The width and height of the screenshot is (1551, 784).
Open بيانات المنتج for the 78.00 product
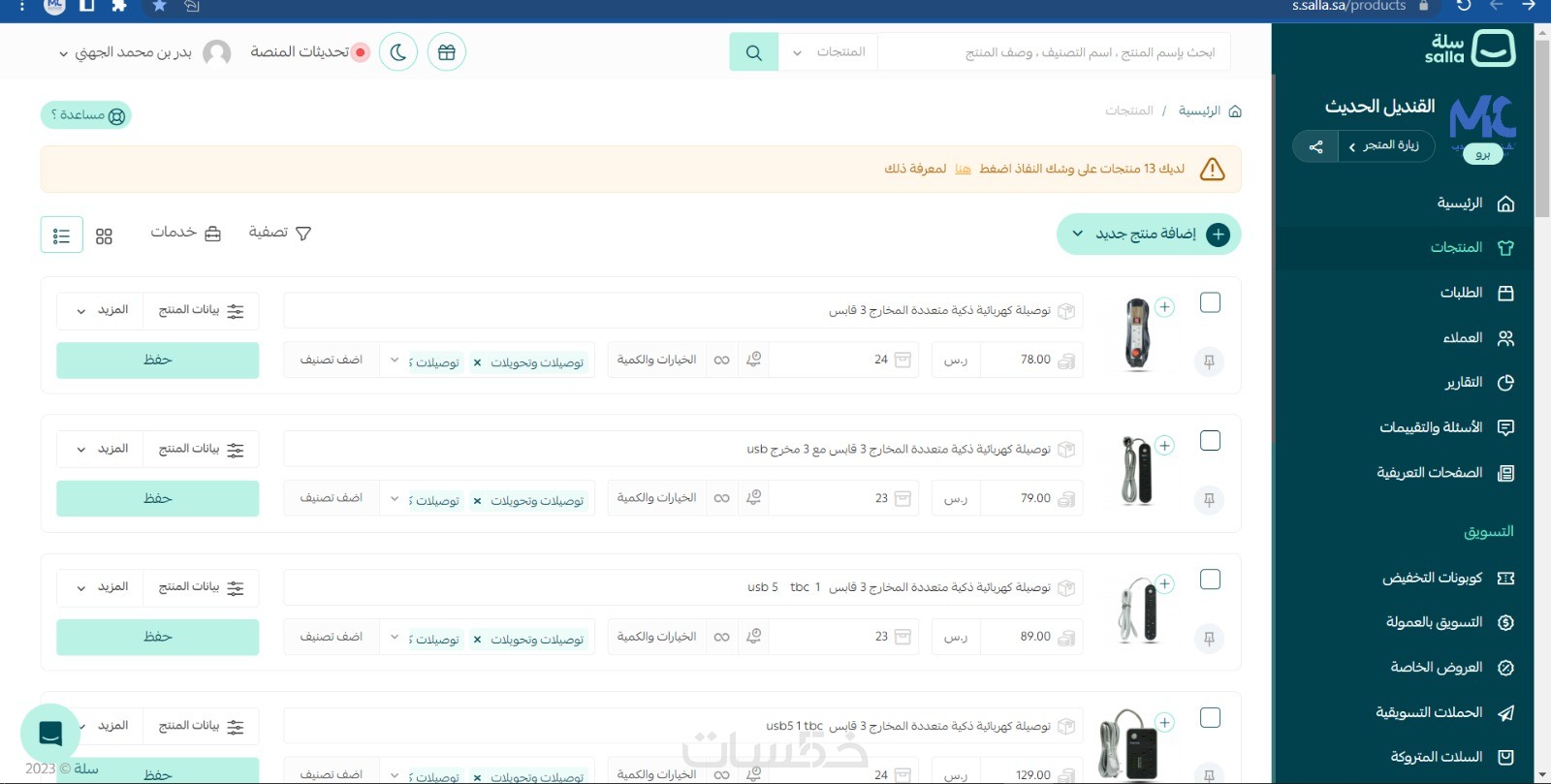click(202, 310)
